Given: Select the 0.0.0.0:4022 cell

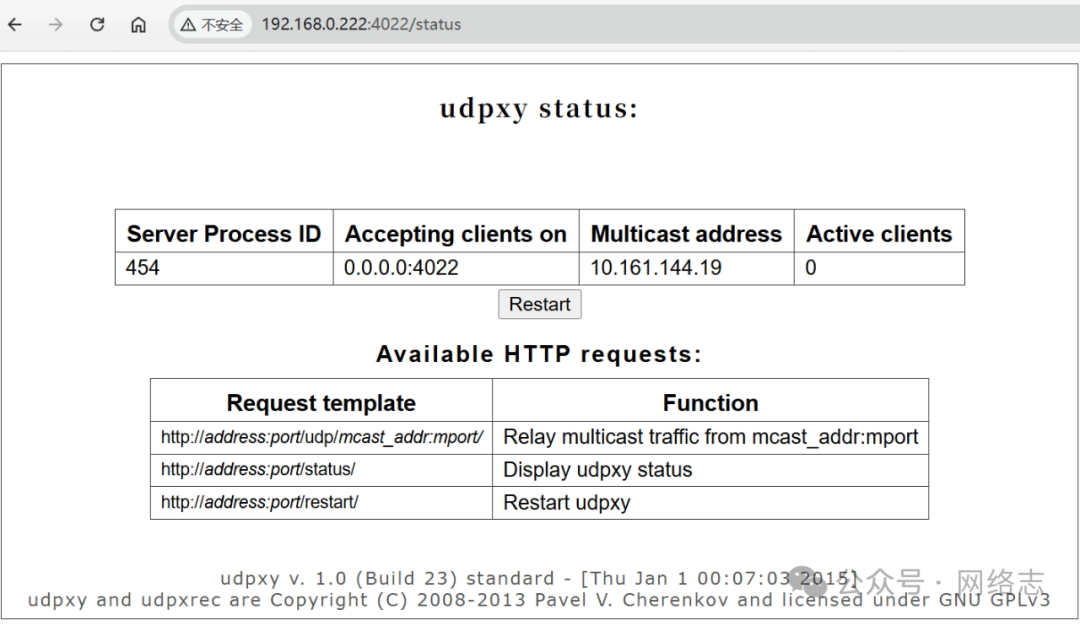Looking at the screenshot, I should [x=456, y=268].
